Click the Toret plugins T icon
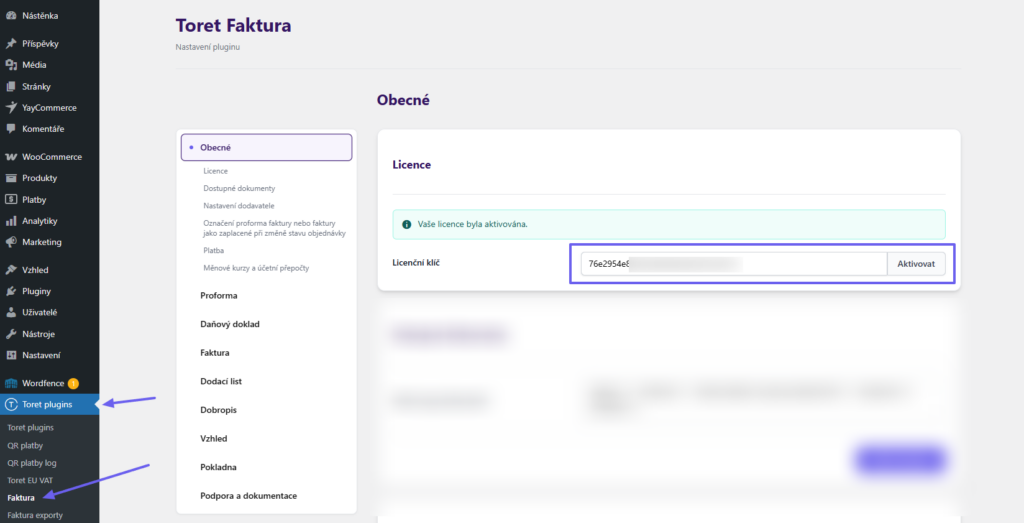The width and height of the screenshot is (1024, 523). tap(10, 405)
